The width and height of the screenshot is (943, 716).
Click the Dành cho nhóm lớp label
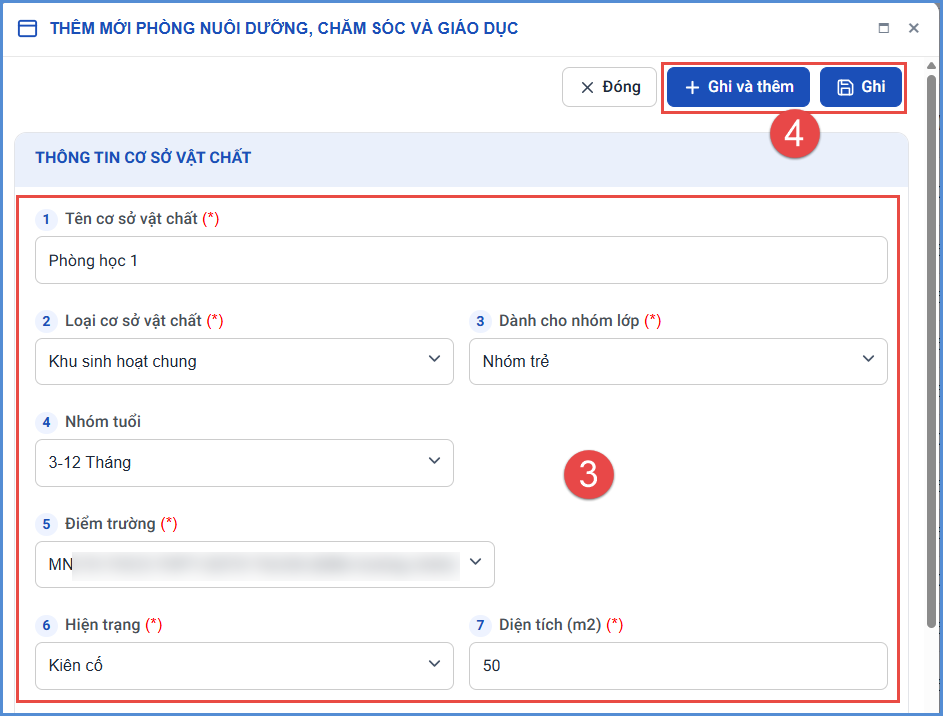click(569, 320)
